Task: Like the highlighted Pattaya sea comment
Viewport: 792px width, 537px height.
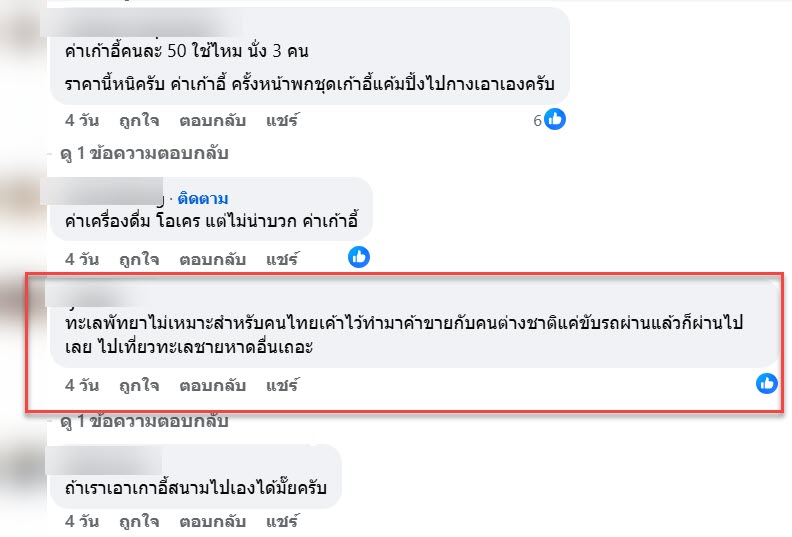Action: tap(139, 385)
